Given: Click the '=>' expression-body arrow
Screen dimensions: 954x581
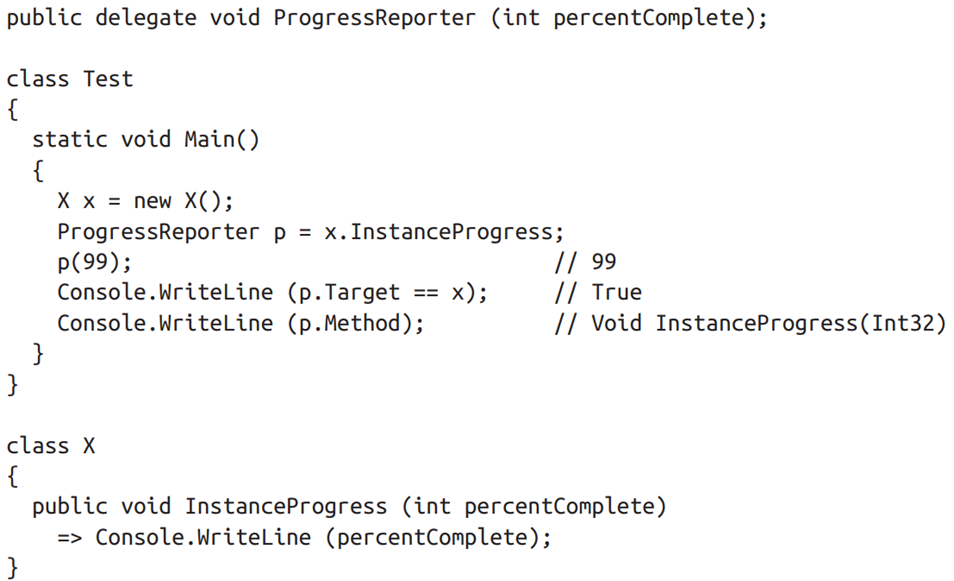Looking at the screenshot, I should [69, 537].
